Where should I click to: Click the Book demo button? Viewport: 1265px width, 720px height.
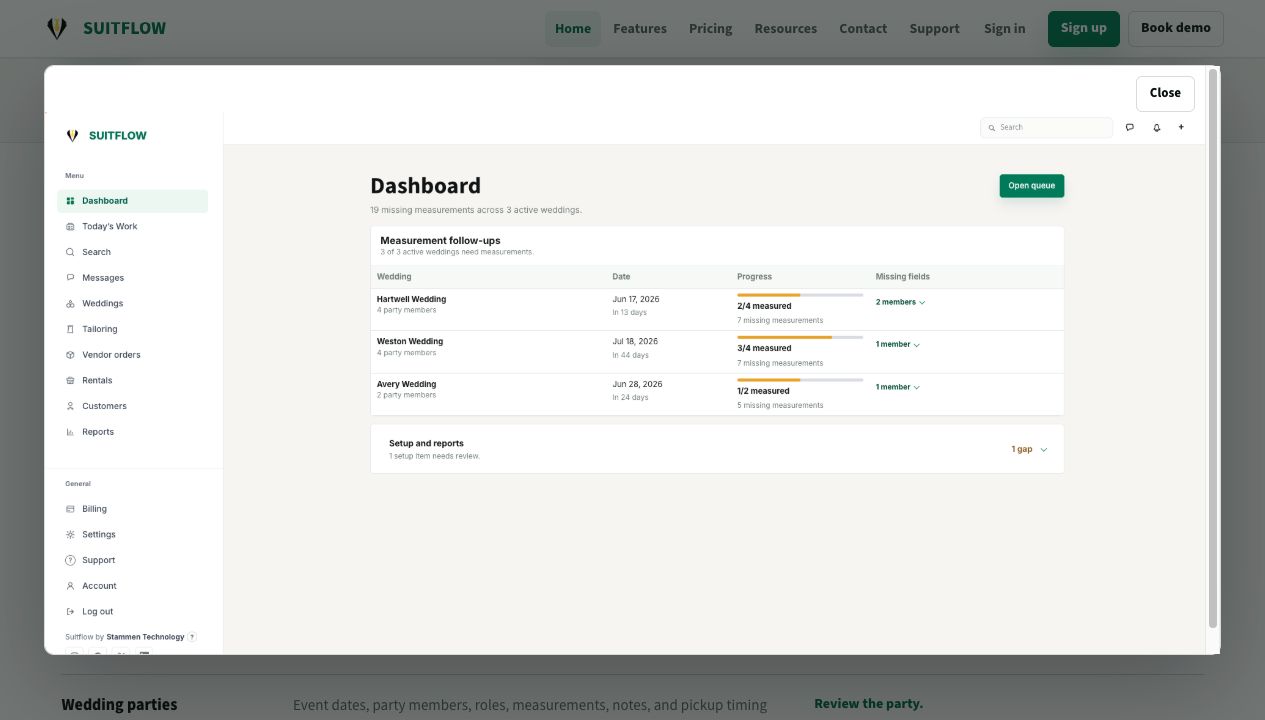tap(1176, 28)
